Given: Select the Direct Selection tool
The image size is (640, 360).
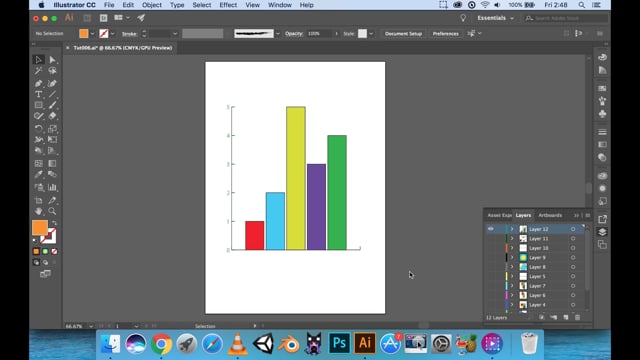Looking at the screenshot, I should [52, 60].
